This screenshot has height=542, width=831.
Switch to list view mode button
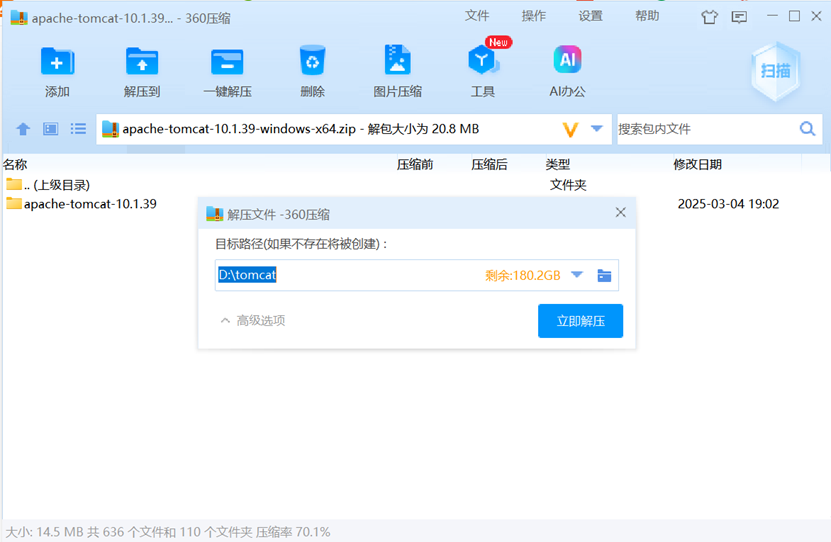pos(78,129)
